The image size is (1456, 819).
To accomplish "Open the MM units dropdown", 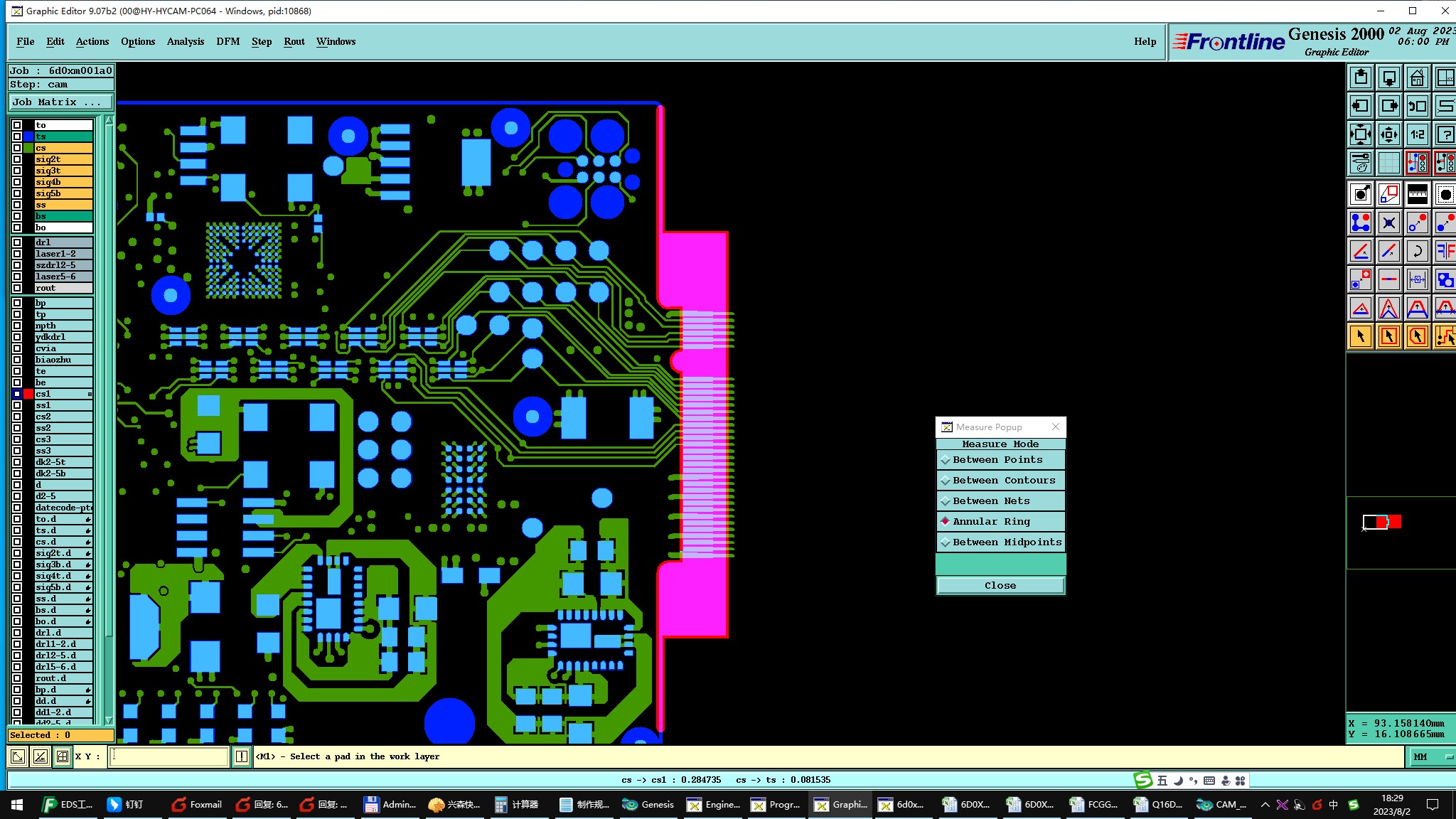I will coord(1430,756).
